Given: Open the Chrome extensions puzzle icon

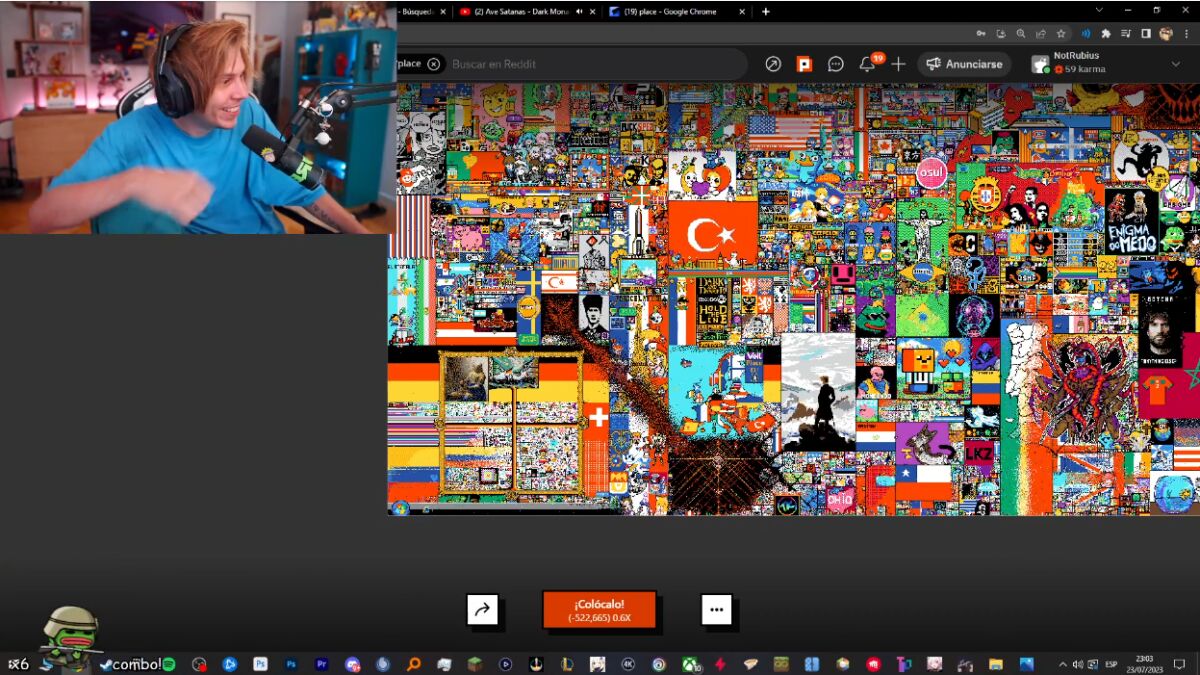Looking at the screenshot, I should (1105, 34).
